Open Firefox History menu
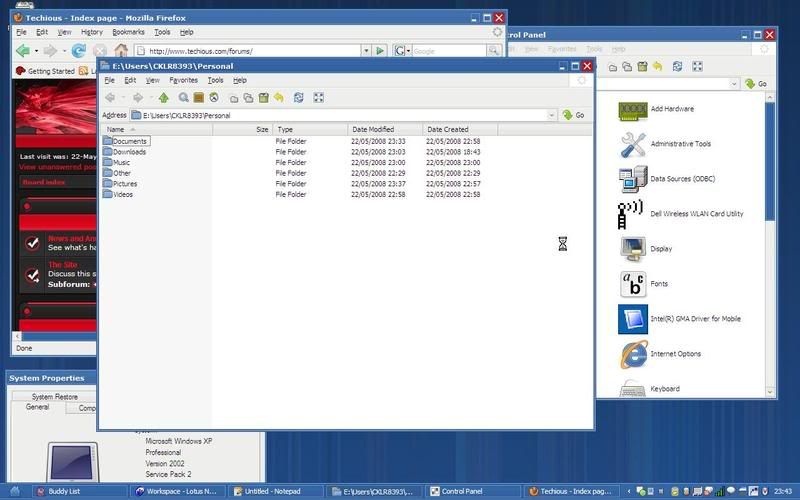The width and height of the screenshot is (800, 500). point(92,32)
